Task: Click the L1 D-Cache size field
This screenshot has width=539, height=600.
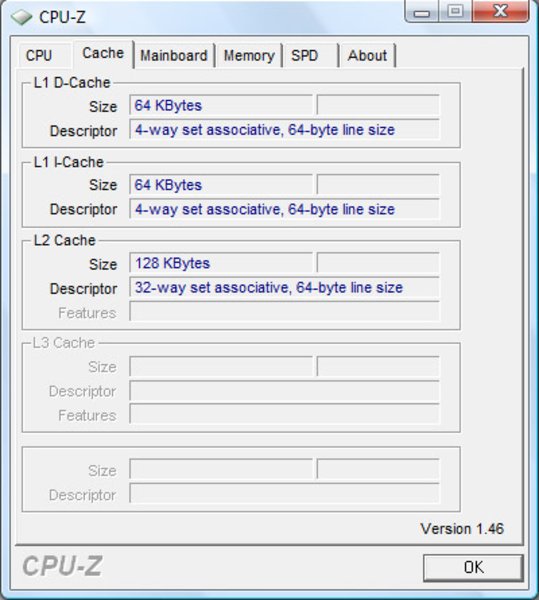Action: point(221,105)
